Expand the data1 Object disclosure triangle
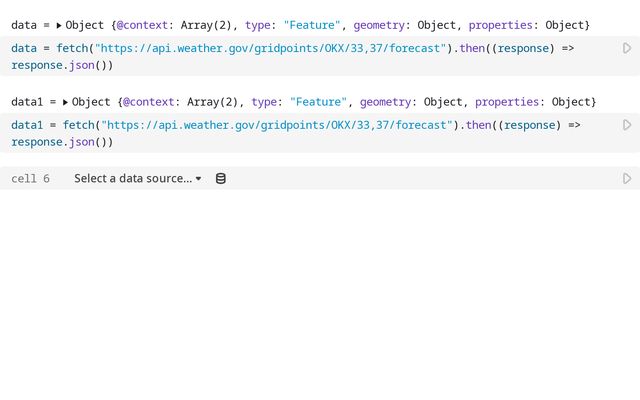Image resolution: width=640 pixels, height=400 pixels. coord(65,102)
